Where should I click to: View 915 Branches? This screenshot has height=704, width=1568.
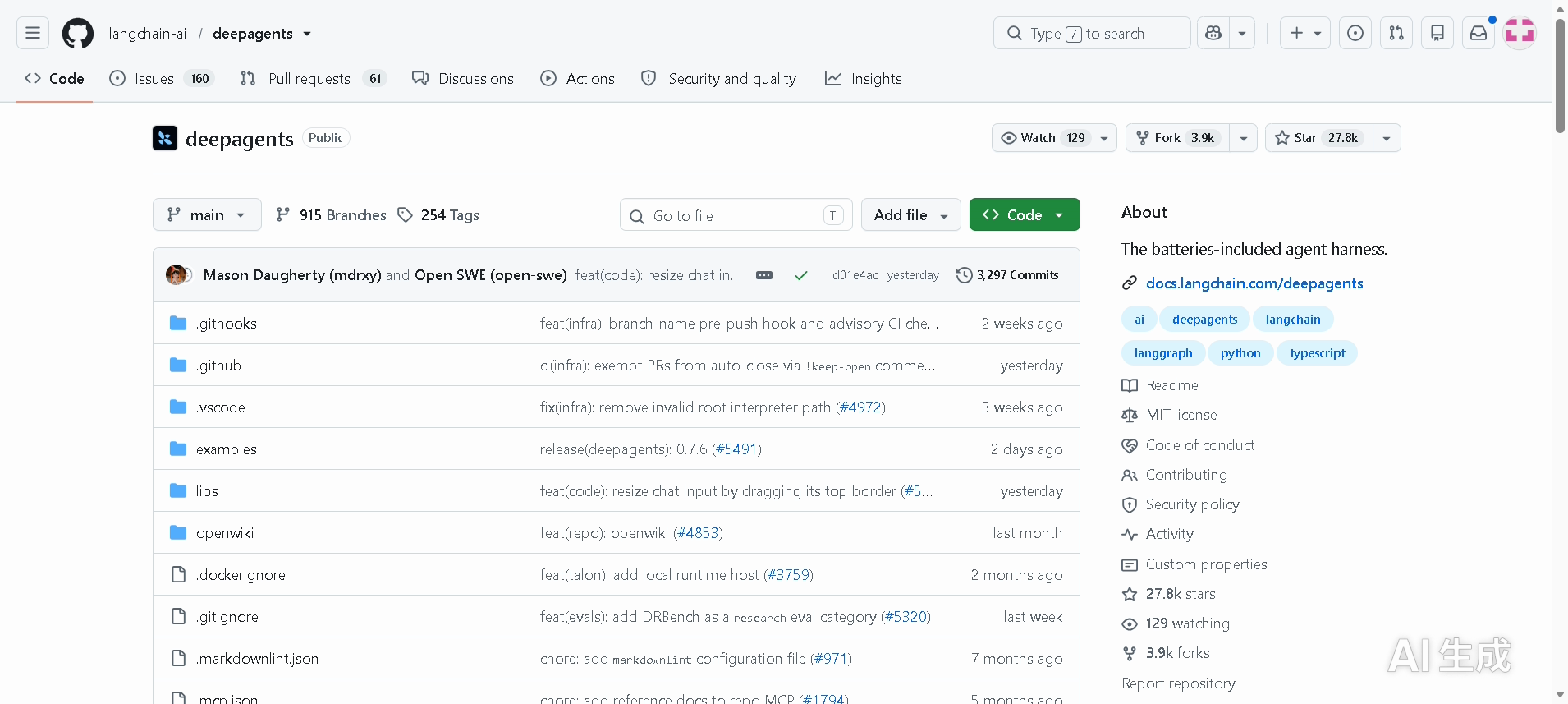pyautogui.click(x=332, y=215)
